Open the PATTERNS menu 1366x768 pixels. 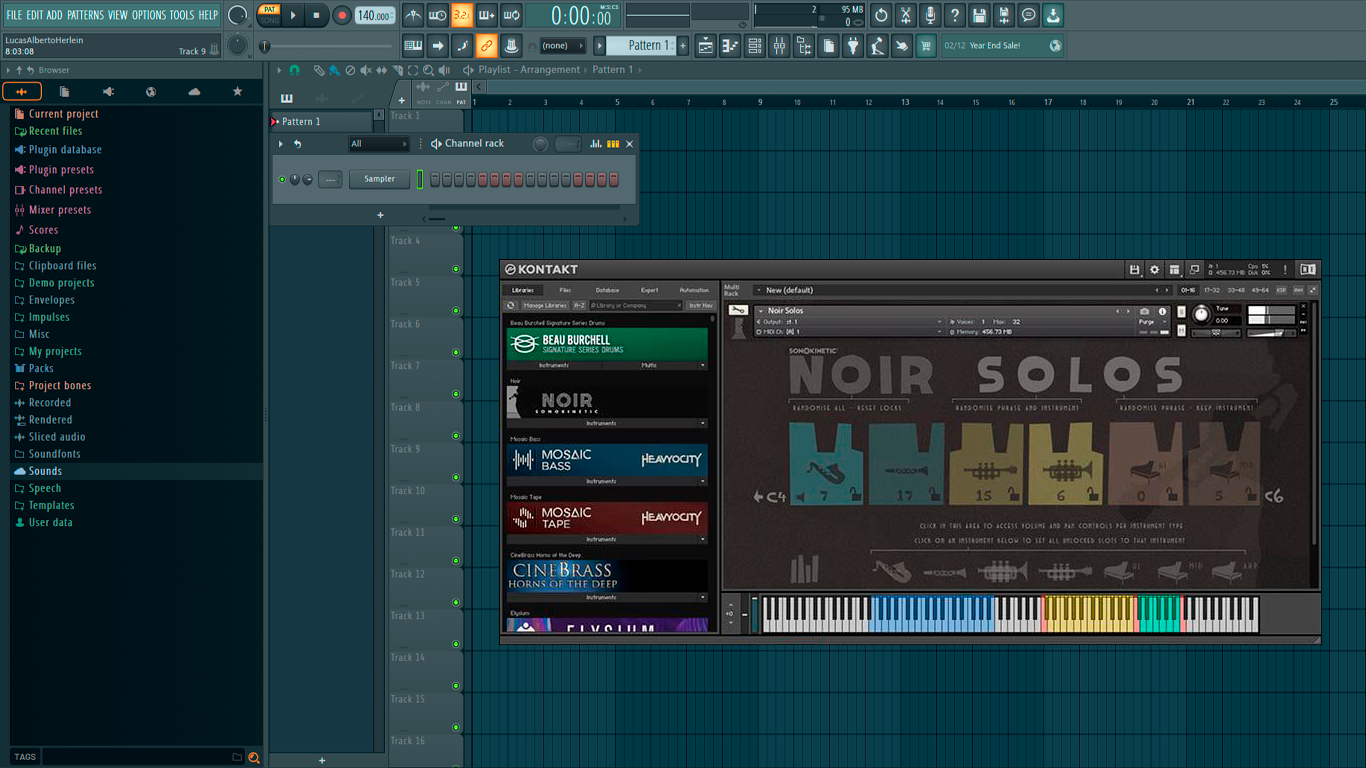click(85, 15)
